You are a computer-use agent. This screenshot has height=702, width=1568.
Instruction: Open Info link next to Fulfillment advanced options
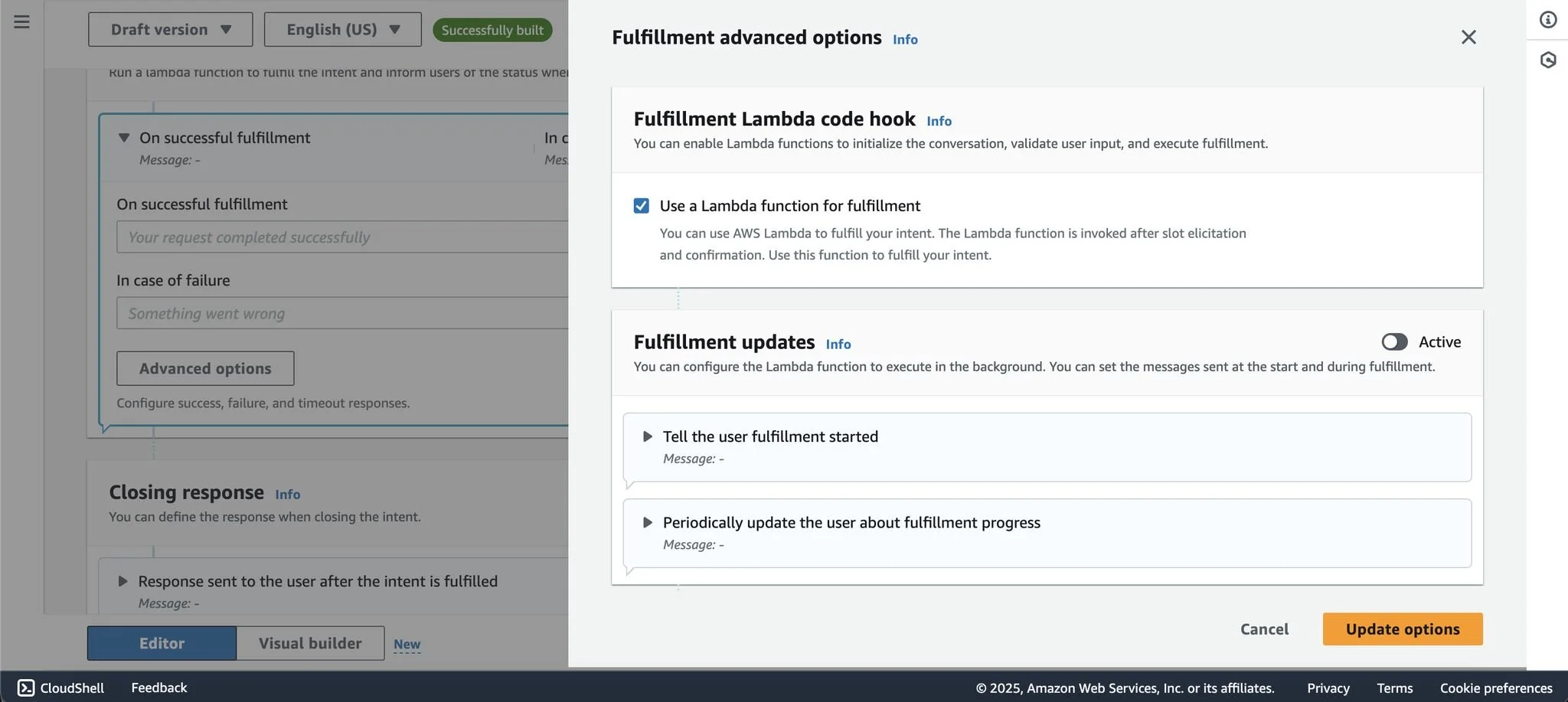tap(905, 39)
